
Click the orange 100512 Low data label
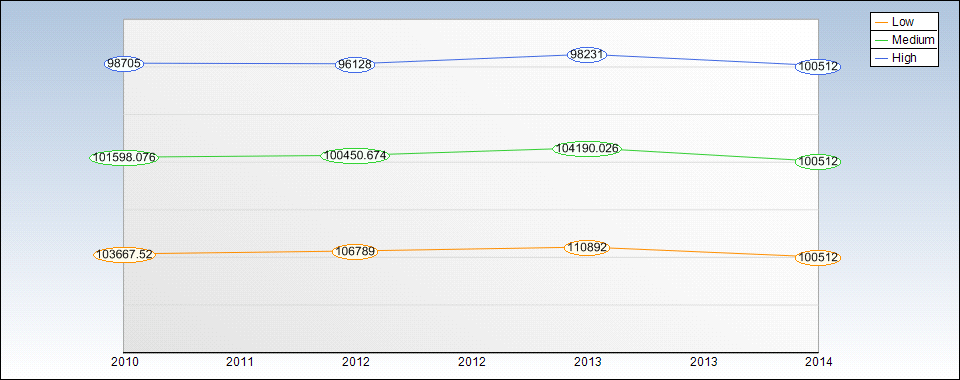(x=818, y=258)
